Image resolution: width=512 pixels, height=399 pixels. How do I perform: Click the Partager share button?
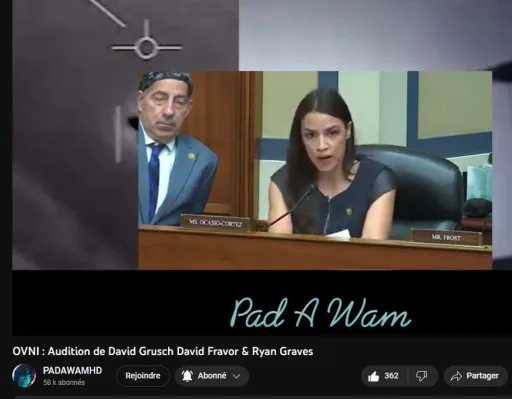coord(475,376)
